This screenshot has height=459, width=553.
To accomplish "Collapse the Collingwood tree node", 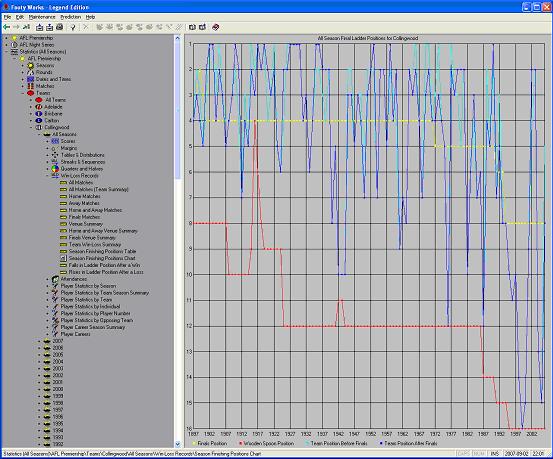I will pos(31,127).
